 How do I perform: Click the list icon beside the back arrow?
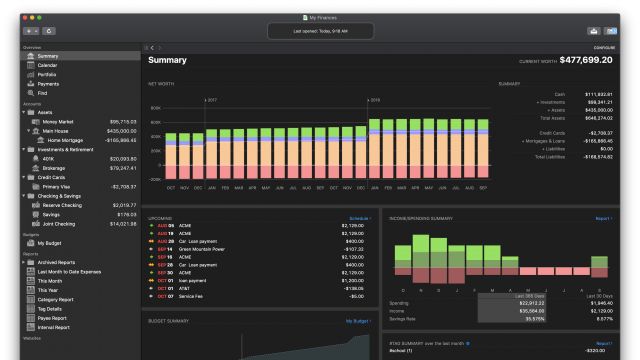(146, 48)
